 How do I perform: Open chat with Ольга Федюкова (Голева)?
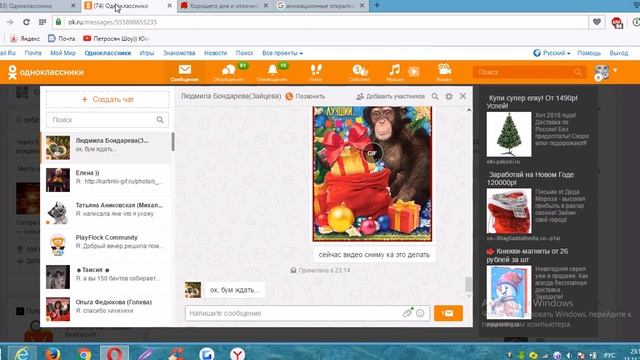point(106,309)
